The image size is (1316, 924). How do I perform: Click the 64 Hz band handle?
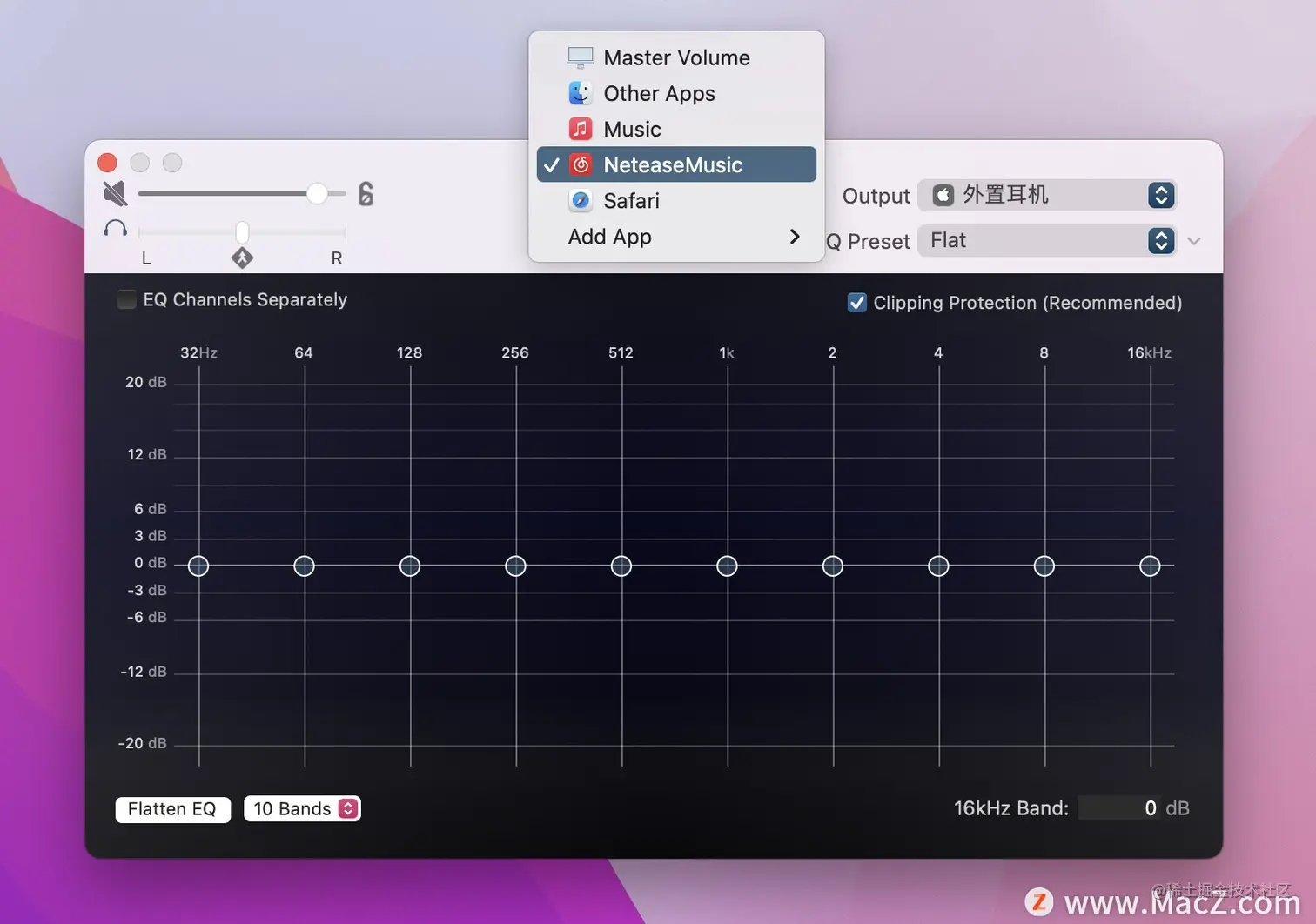[304, 566]
